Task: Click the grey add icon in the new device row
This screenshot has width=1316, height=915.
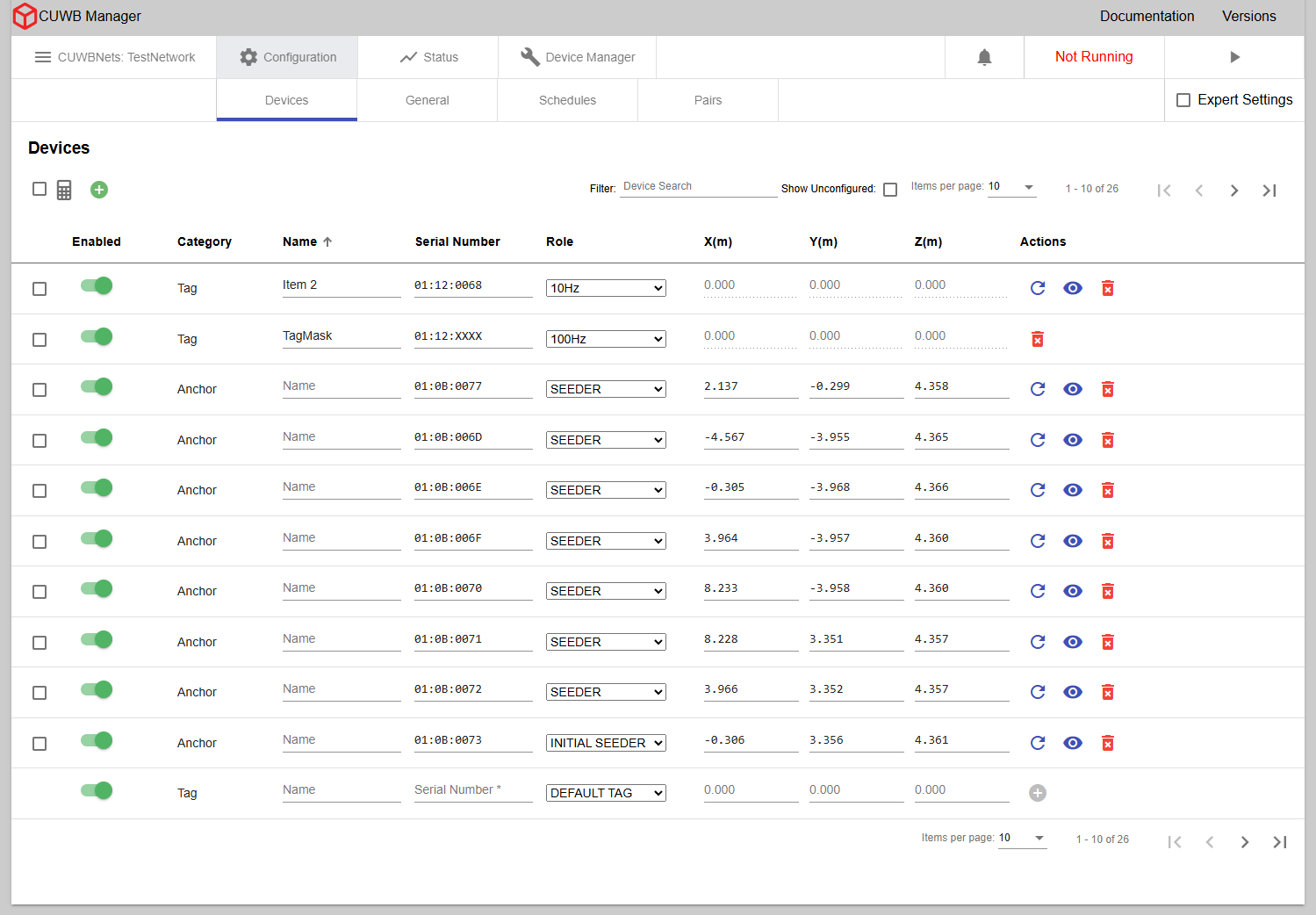Action: point(1038,793)
